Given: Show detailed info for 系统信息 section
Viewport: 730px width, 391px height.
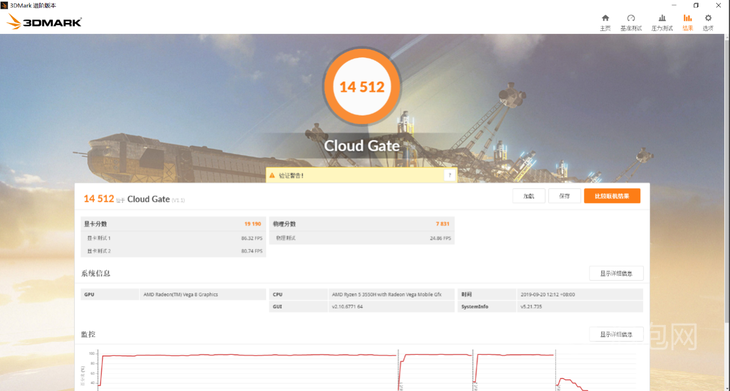Looking at the screenshot, I should pos(616,273).
